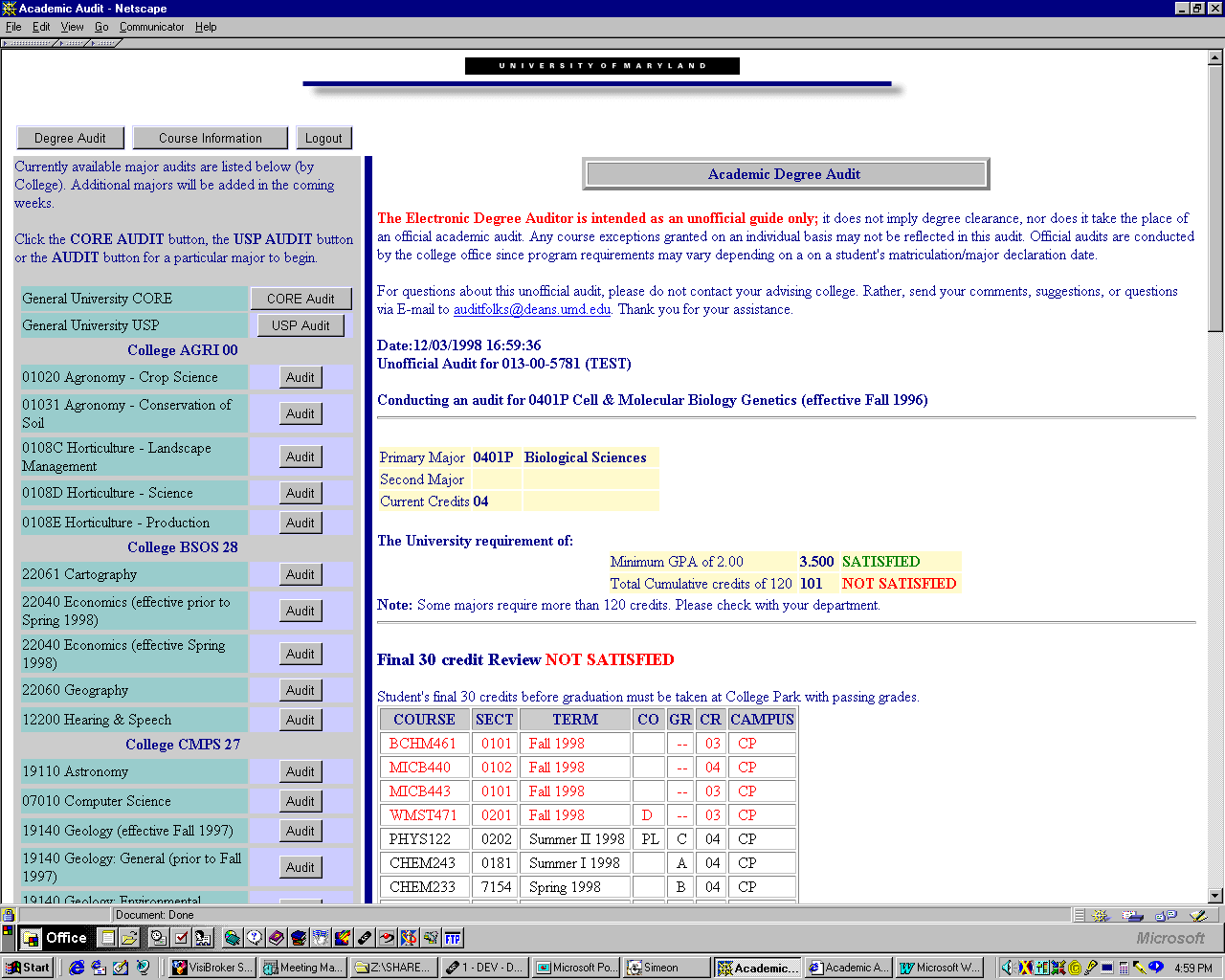This screenshot has height=980, width=1225.
Task: Open Newsgroups discussion icon in component bar
Action: 1165,915
